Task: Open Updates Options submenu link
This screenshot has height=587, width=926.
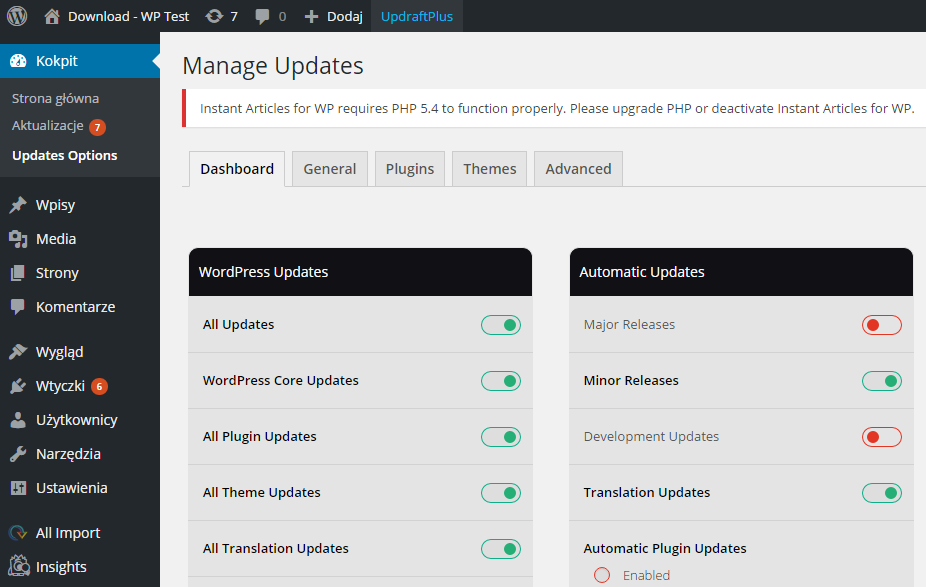Action: pyautogui.click(x=65, y=155)
